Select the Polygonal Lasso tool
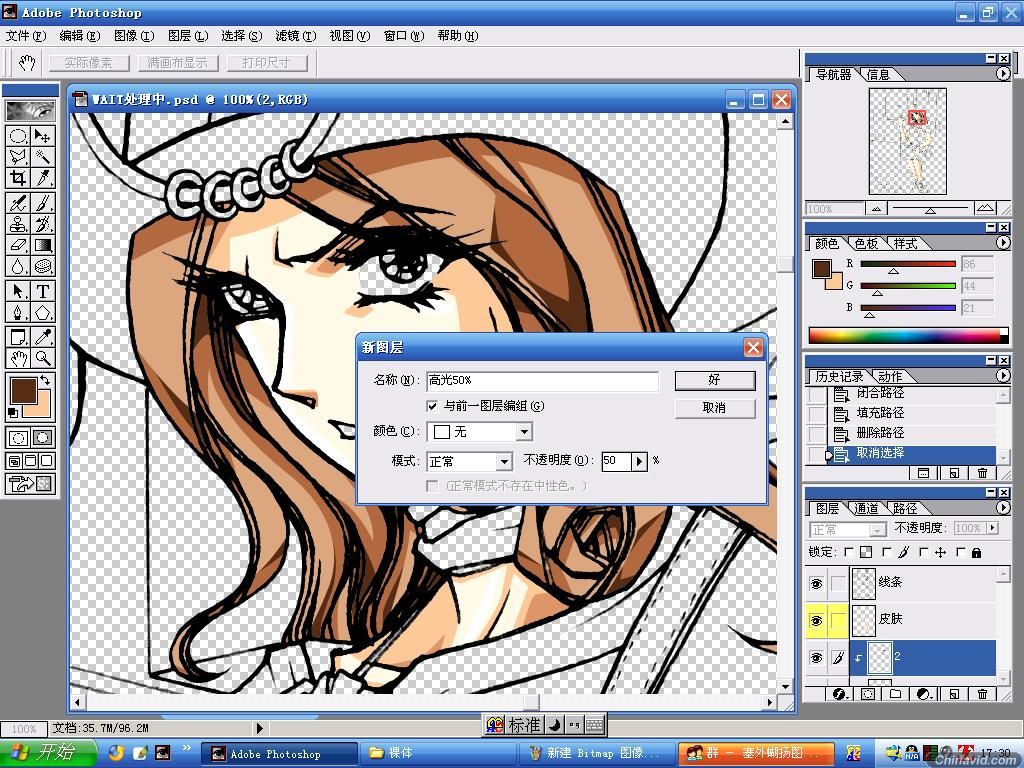Screen dimensions: 1024x768 point(18,157)
